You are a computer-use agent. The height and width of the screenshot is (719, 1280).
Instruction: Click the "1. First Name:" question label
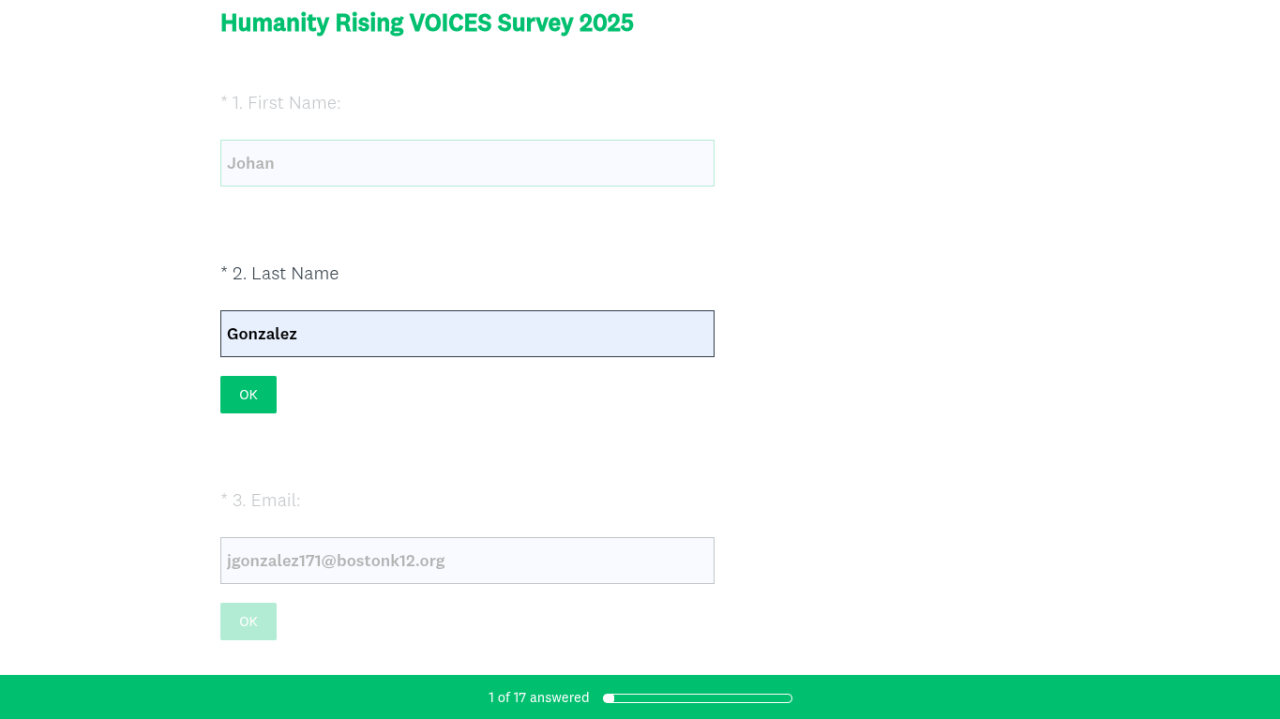click(x=286, y=103)
